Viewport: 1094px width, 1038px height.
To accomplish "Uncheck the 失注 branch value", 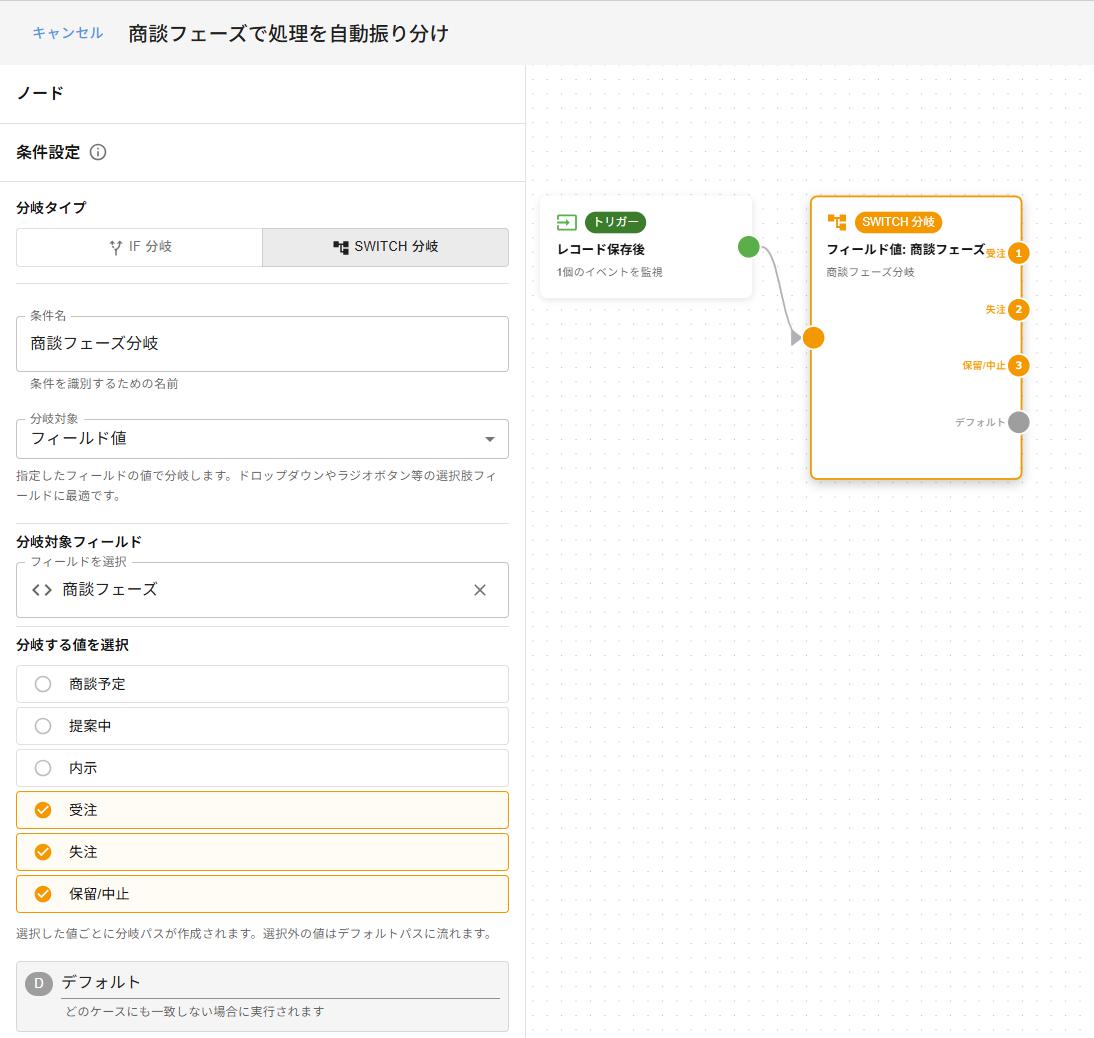I will coord(42,852).
